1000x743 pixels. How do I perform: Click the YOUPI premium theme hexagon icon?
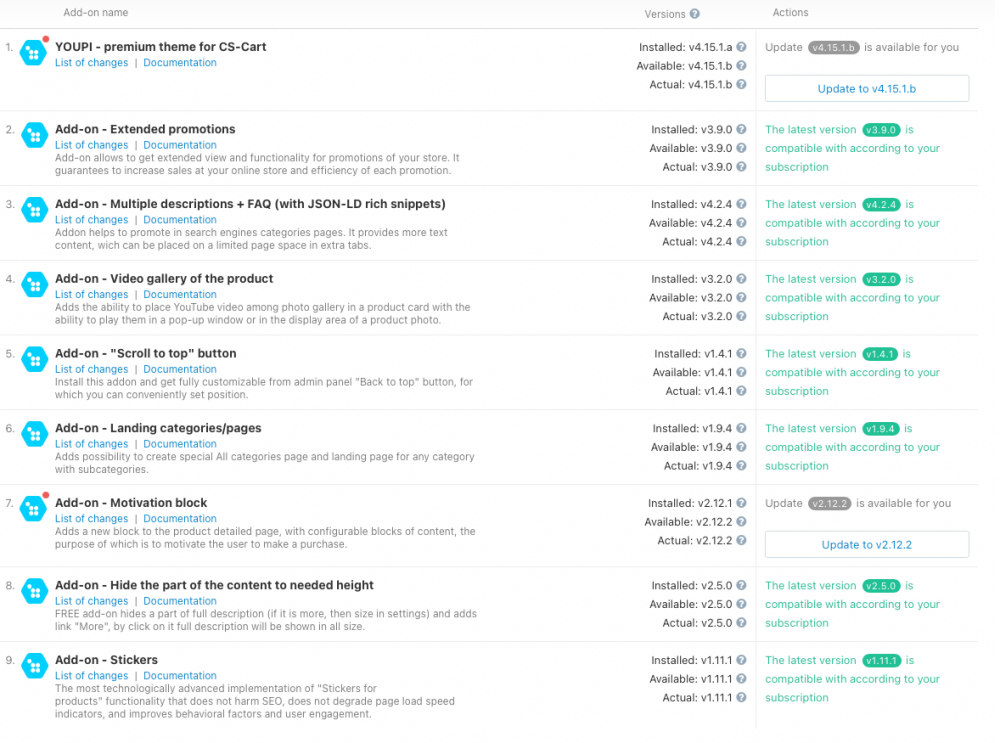click(35, 53)
